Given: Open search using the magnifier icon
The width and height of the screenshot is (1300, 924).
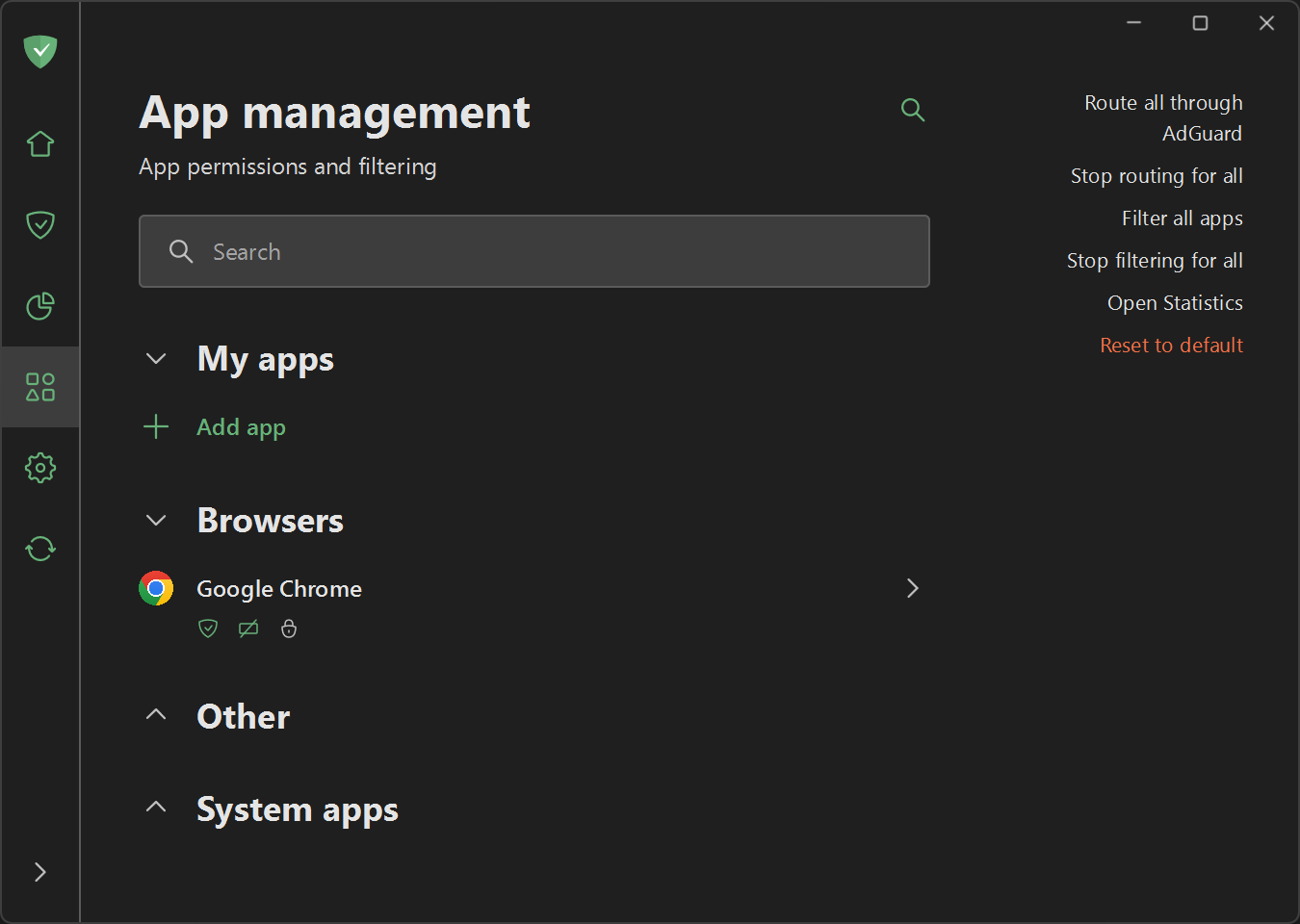Looking at the screenshot, I should pyautogui.click(x=912, y=110).
